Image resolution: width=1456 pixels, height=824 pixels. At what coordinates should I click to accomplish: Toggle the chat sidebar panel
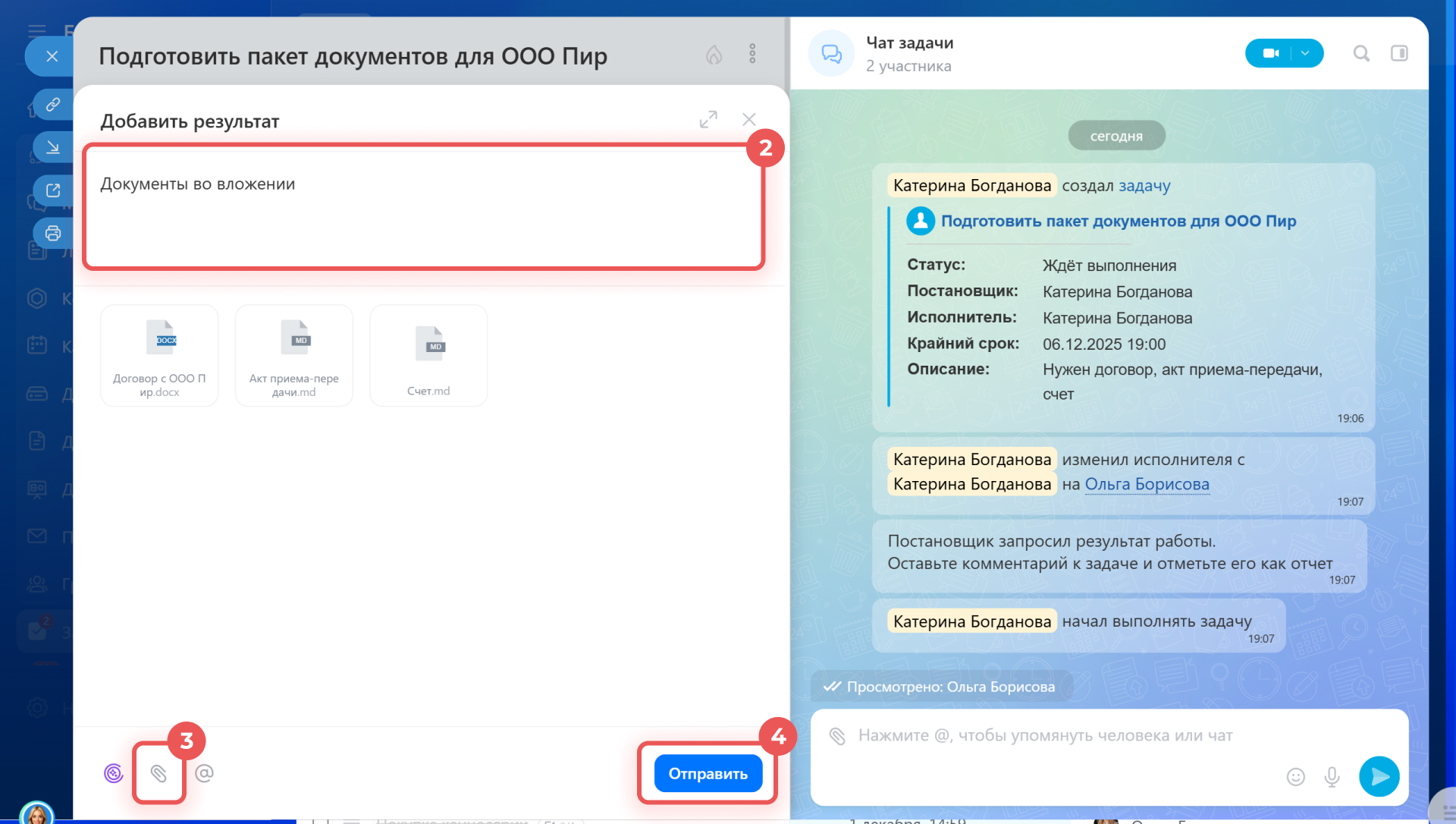click(x=1399, y=53)
